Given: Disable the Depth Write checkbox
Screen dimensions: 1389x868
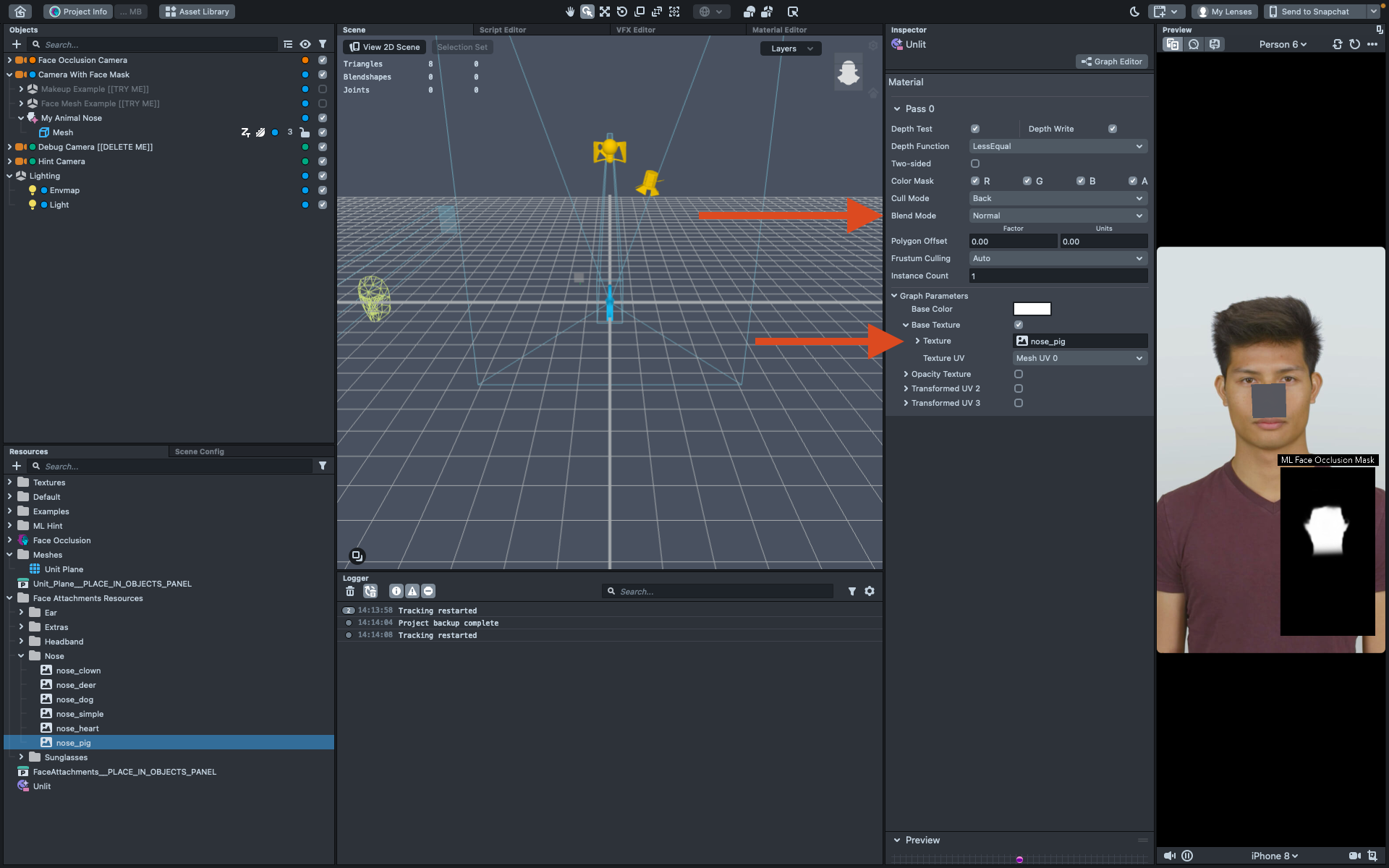Looking at the screenshot, I should [x=1113, y=129].
